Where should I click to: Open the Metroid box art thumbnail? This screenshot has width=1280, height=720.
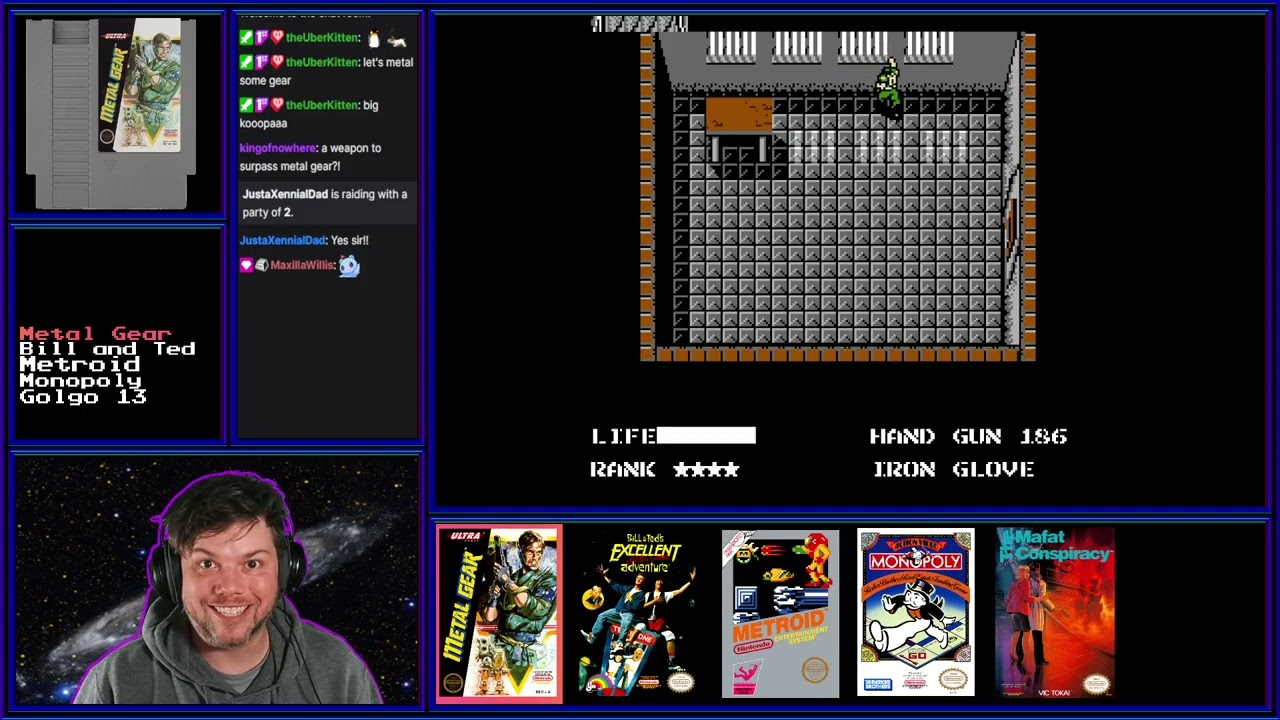point(780,614)
